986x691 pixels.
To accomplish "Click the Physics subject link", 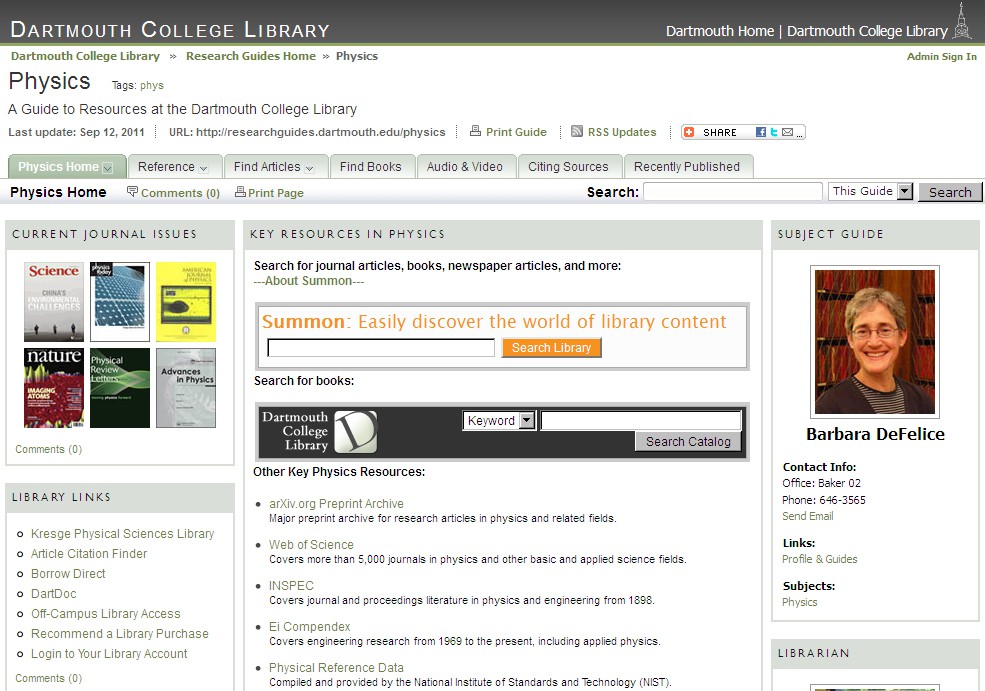I will [800, 602].
